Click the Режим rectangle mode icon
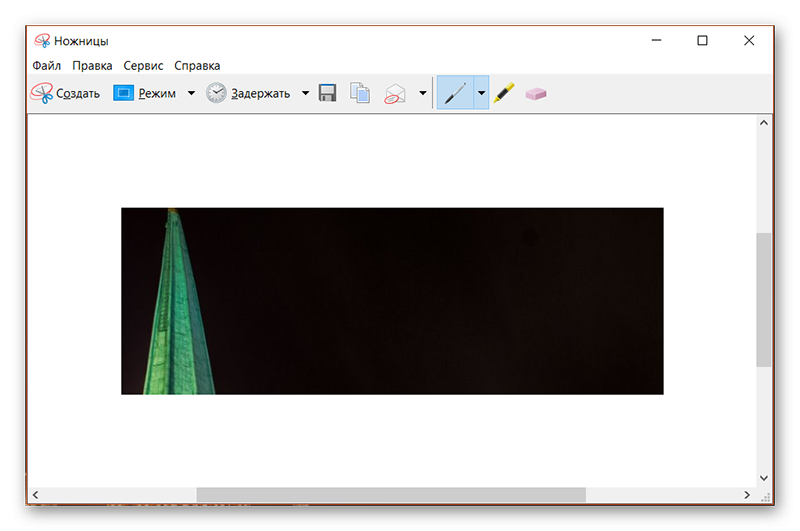This screenshot has width=800, height=531. tap(124, 94)
